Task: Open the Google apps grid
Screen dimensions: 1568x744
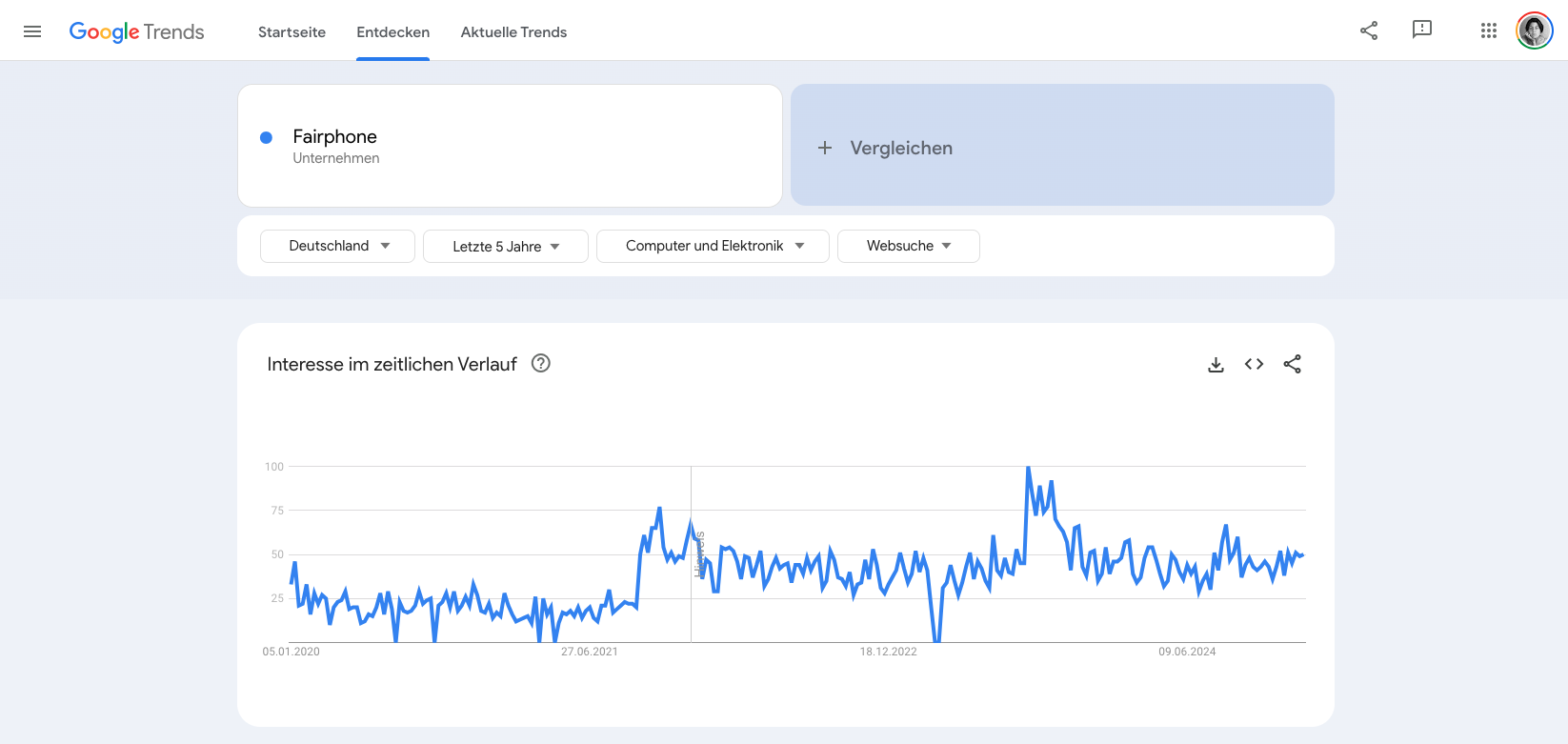Action: coord(1489,30)
